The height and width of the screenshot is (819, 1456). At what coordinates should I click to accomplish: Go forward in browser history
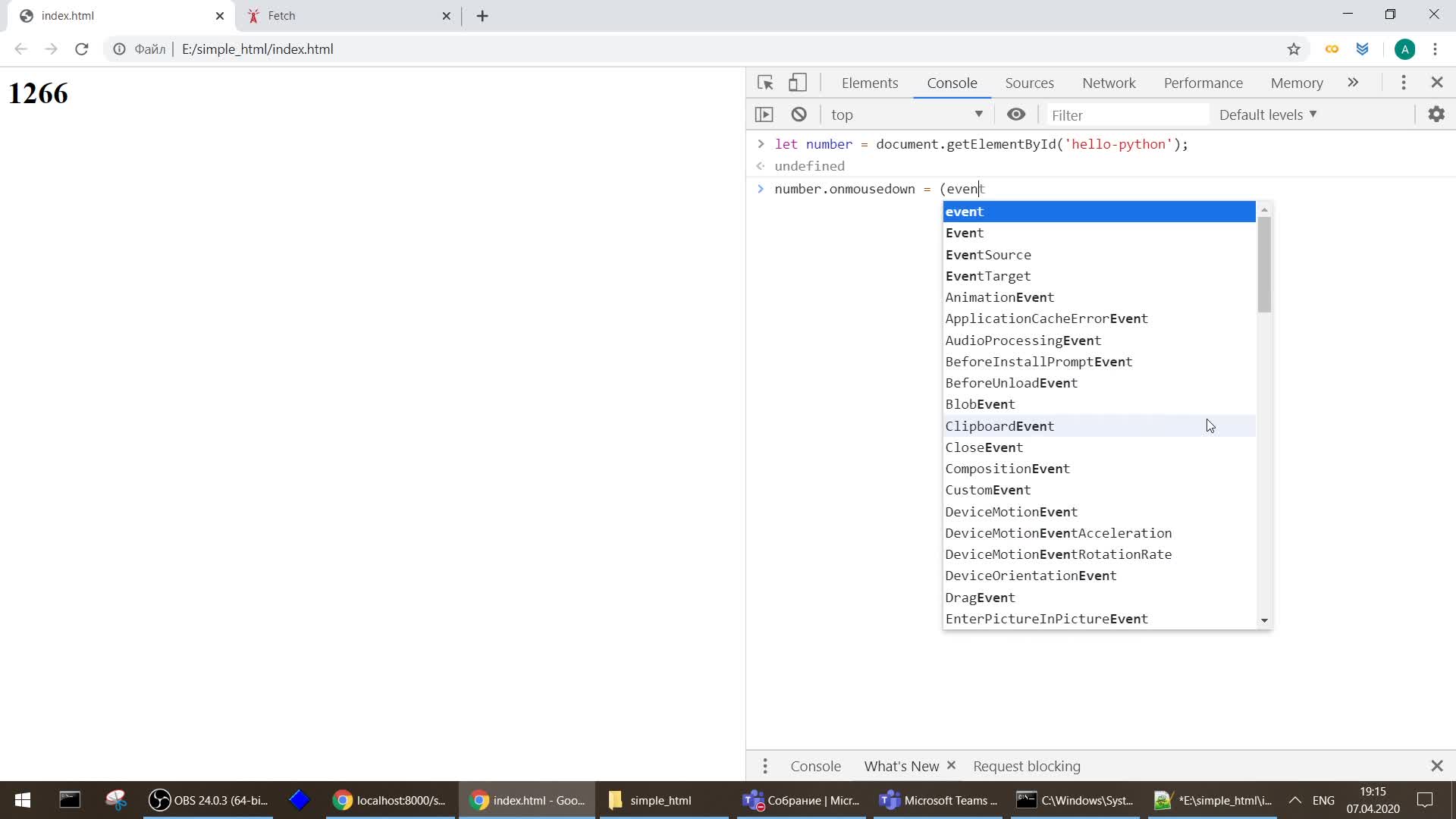pos(51,49)
